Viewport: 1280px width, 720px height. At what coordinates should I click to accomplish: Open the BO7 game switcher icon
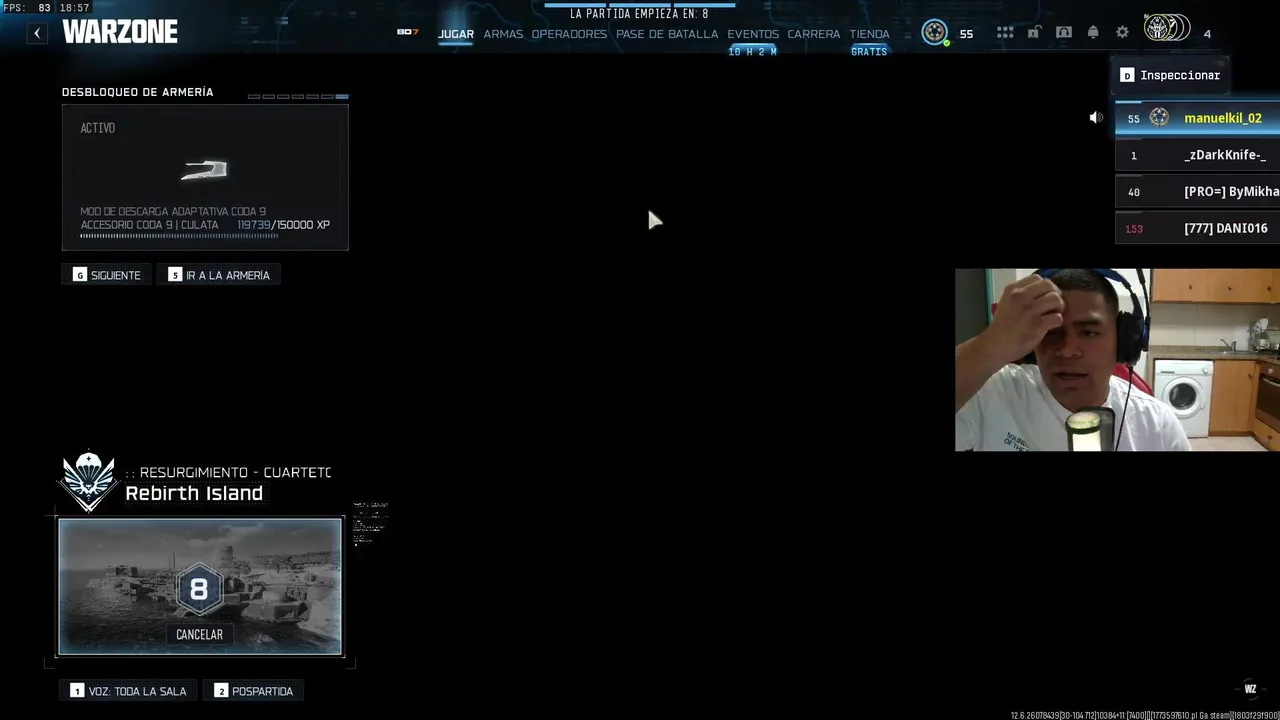click(x=407, y=32)
